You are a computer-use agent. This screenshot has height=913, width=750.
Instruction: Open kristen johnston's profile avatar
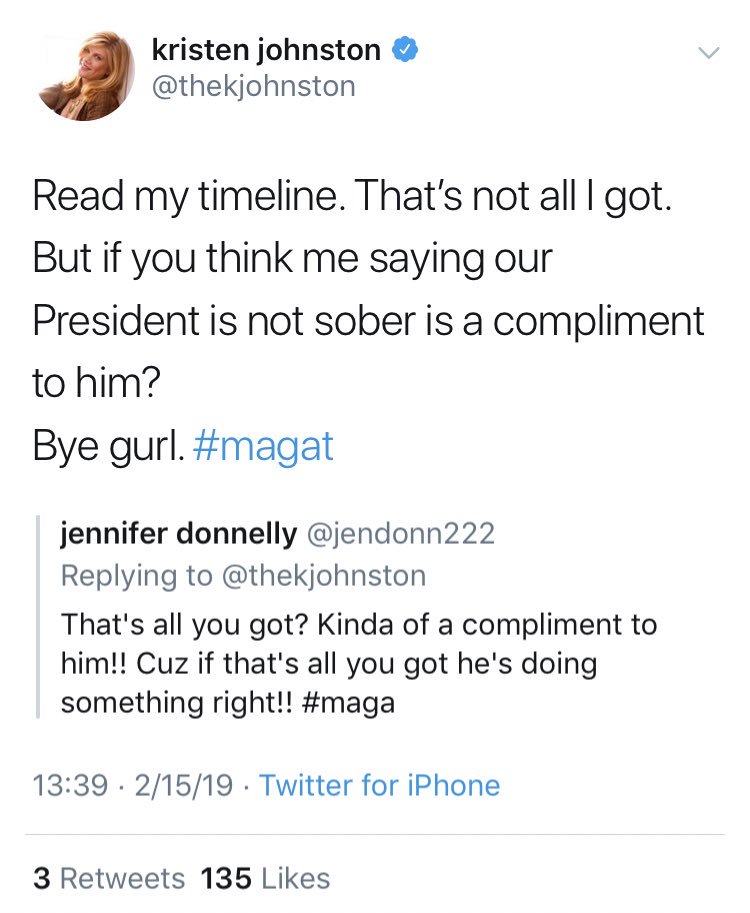click(x=85, y=76)
